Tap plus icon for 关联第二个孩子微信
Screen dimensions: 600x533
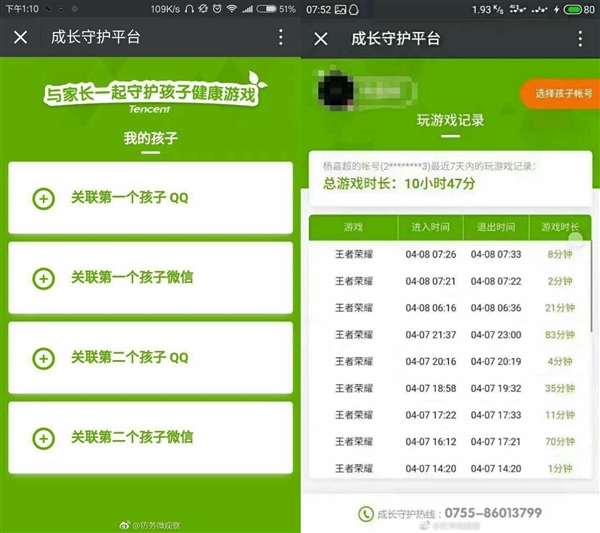(43, 437)
